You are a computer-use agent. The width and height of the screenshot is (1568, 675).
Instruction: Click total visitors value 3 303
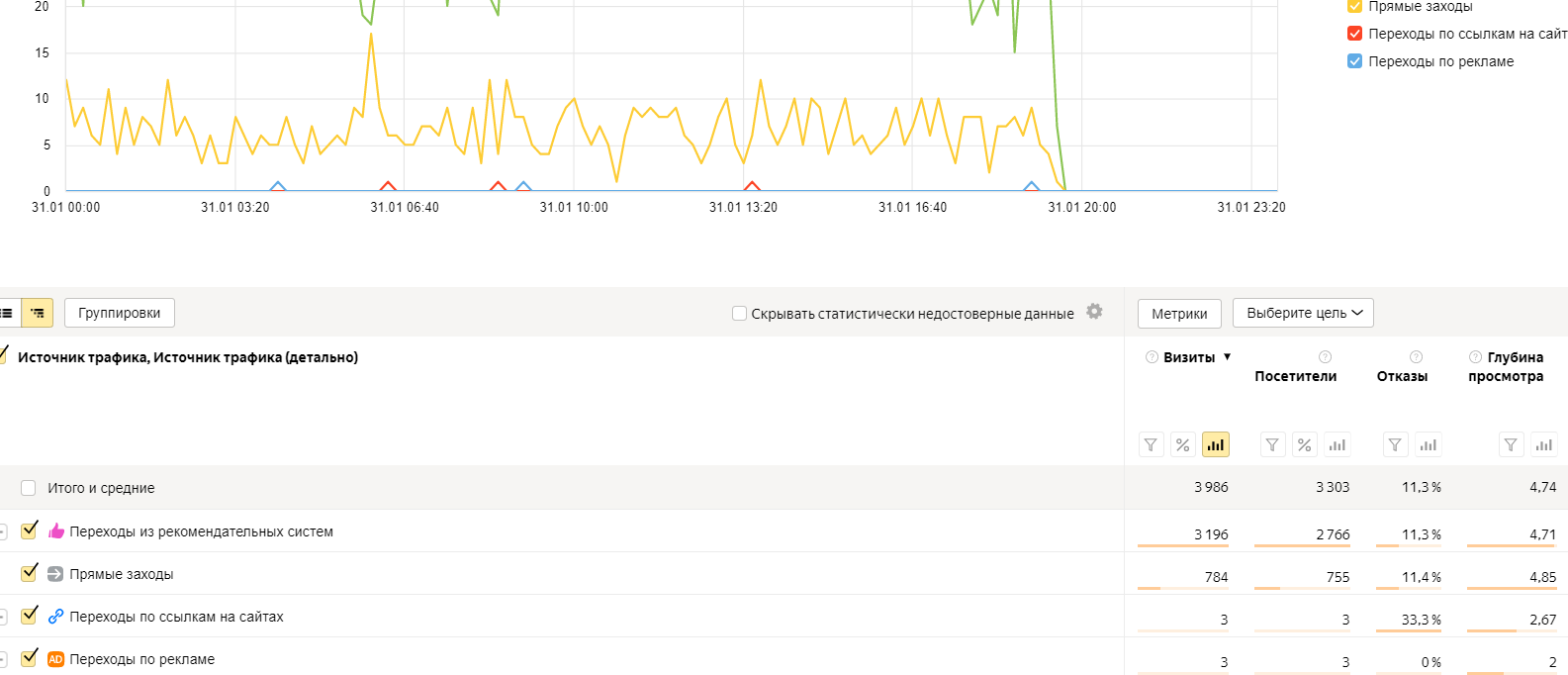click(1333, 487)
